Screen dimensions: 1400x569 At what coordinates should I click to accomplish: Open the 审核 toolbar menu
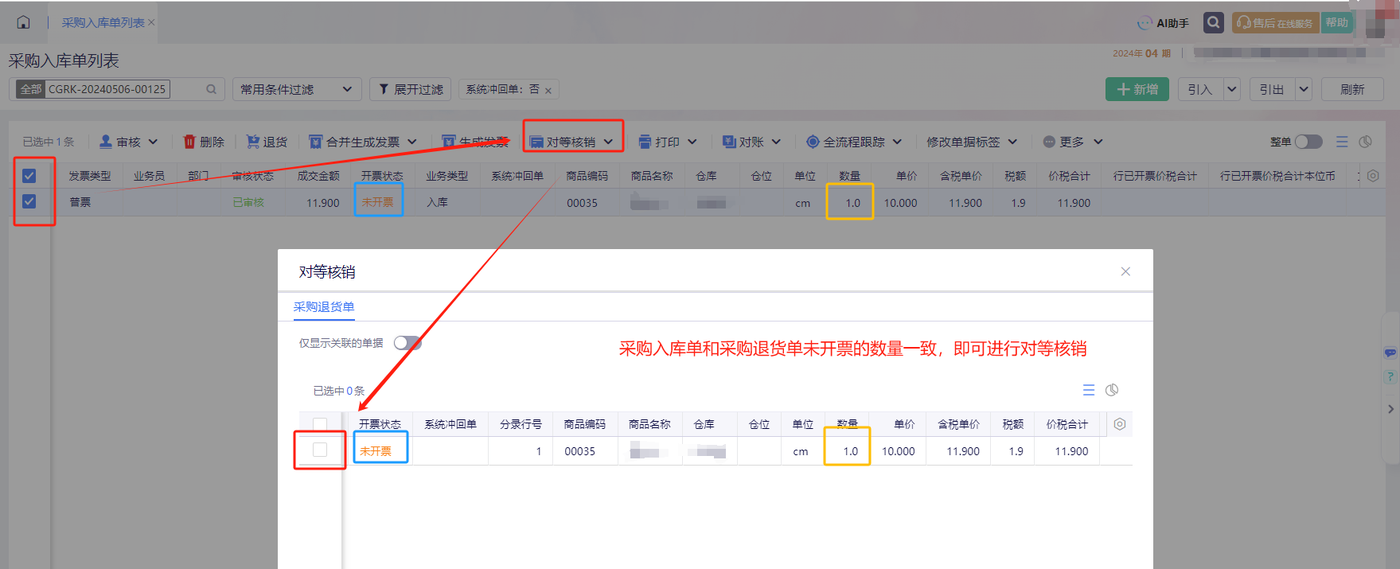128,142
